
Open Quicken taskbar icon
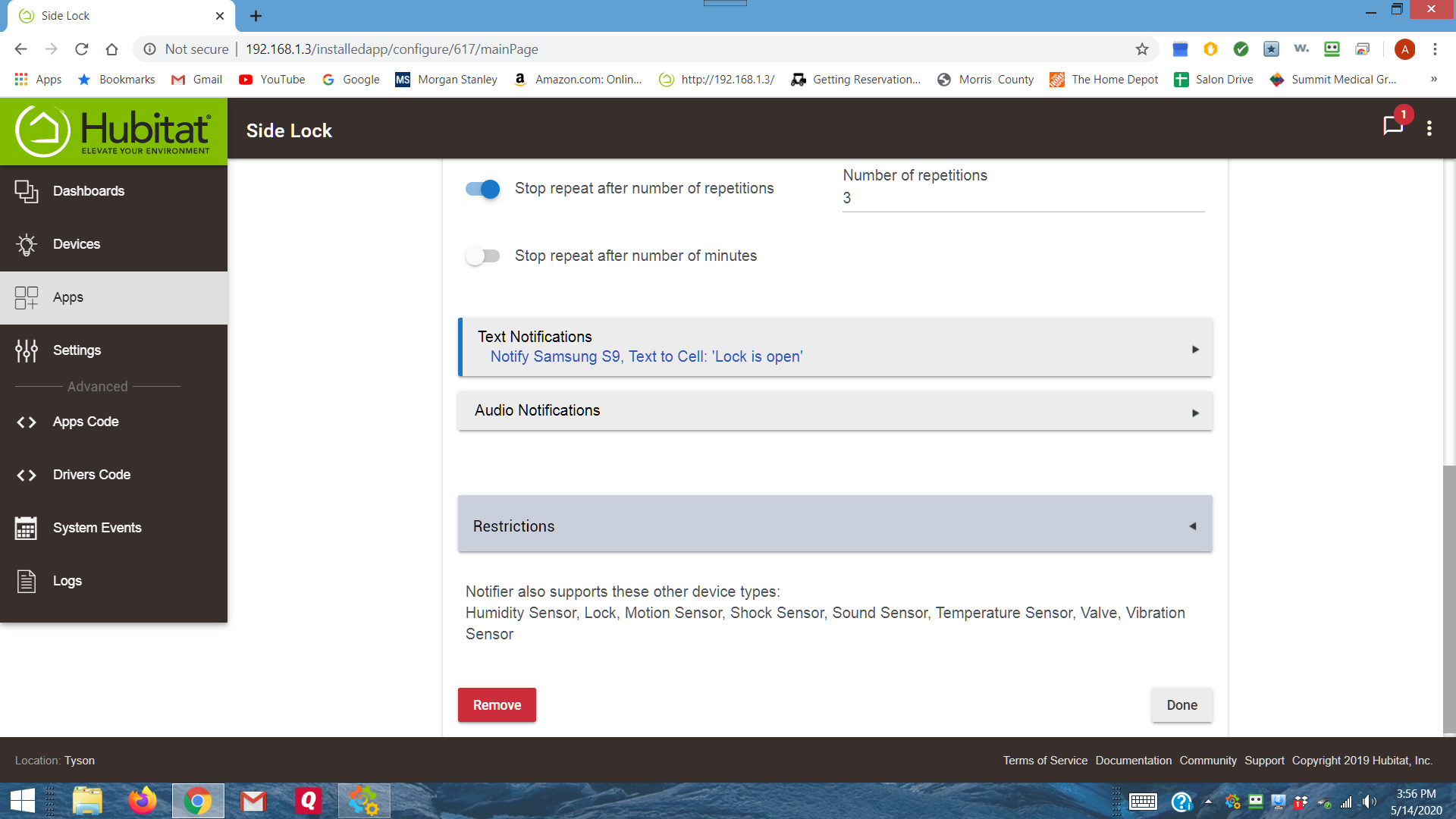point(308,801)
